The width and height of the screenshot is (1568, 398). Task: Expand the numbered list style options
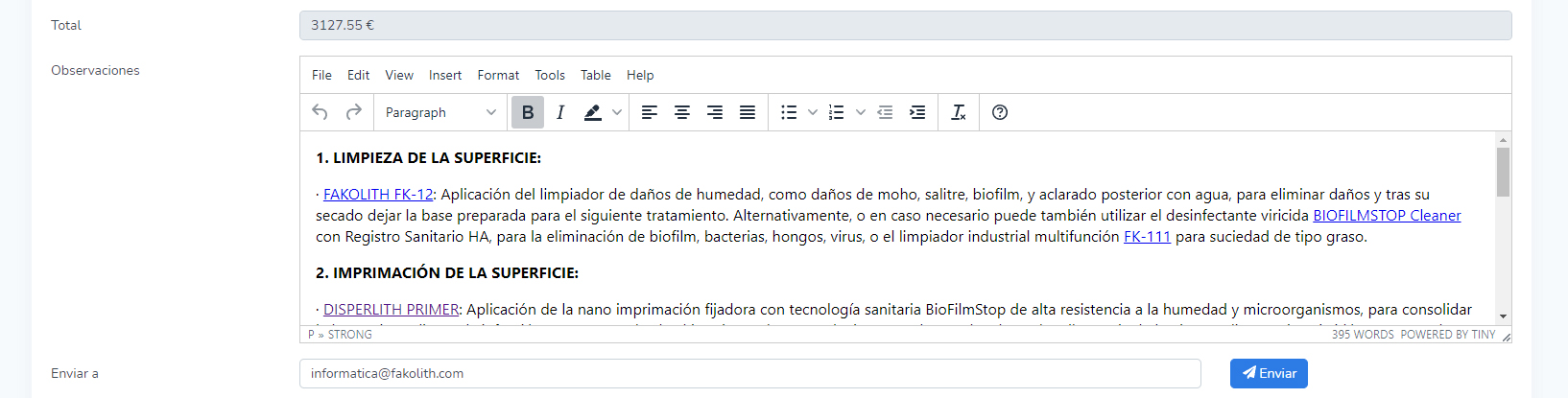pyautogui.click(x=861, y=112)
